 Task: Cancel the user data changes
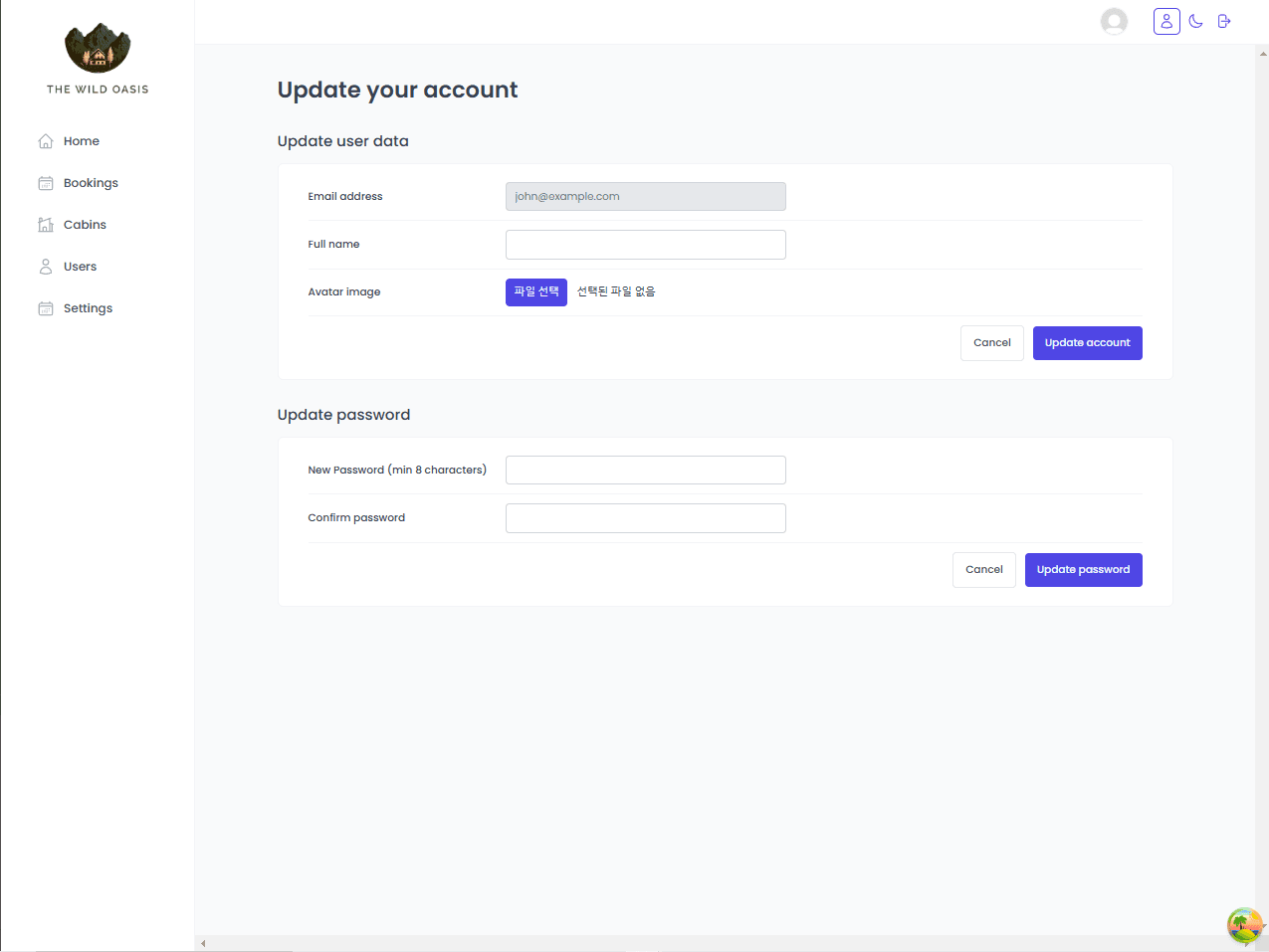[x=991, y=343]
